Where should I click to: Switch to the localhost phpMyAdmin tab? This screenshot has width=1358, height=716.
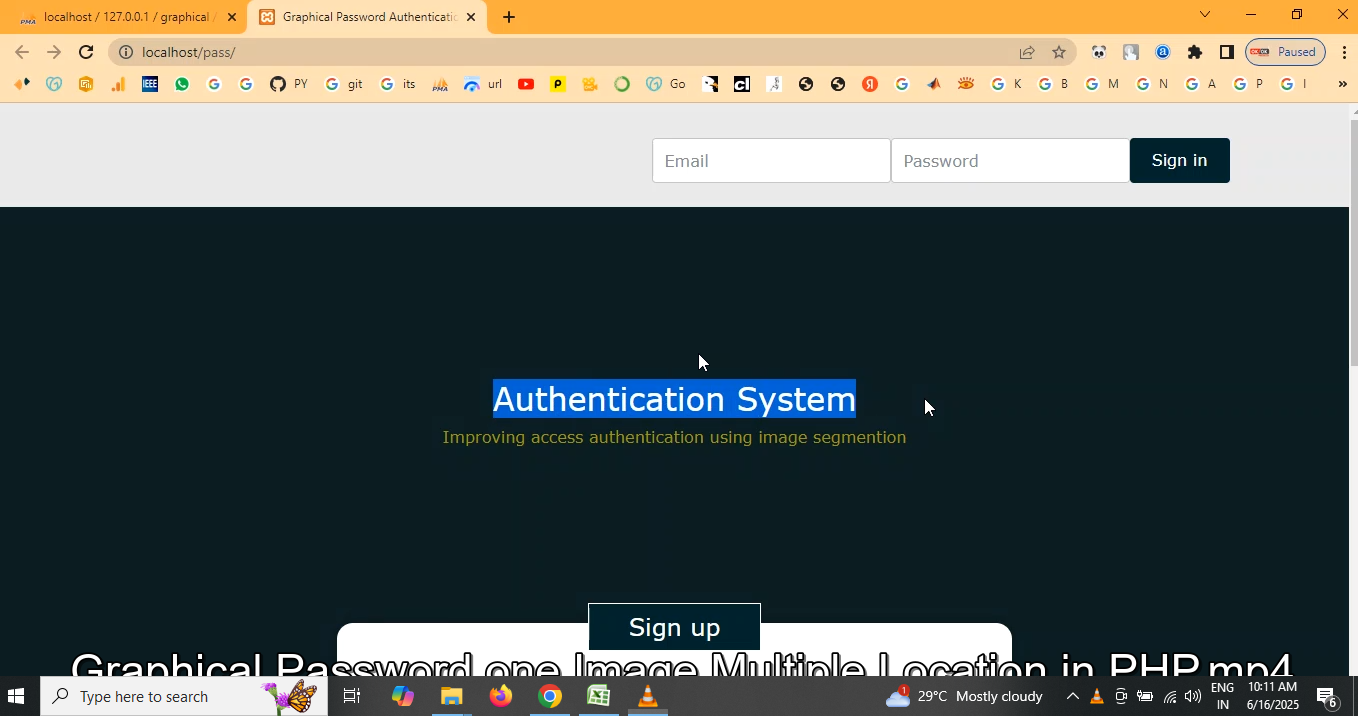125,17
